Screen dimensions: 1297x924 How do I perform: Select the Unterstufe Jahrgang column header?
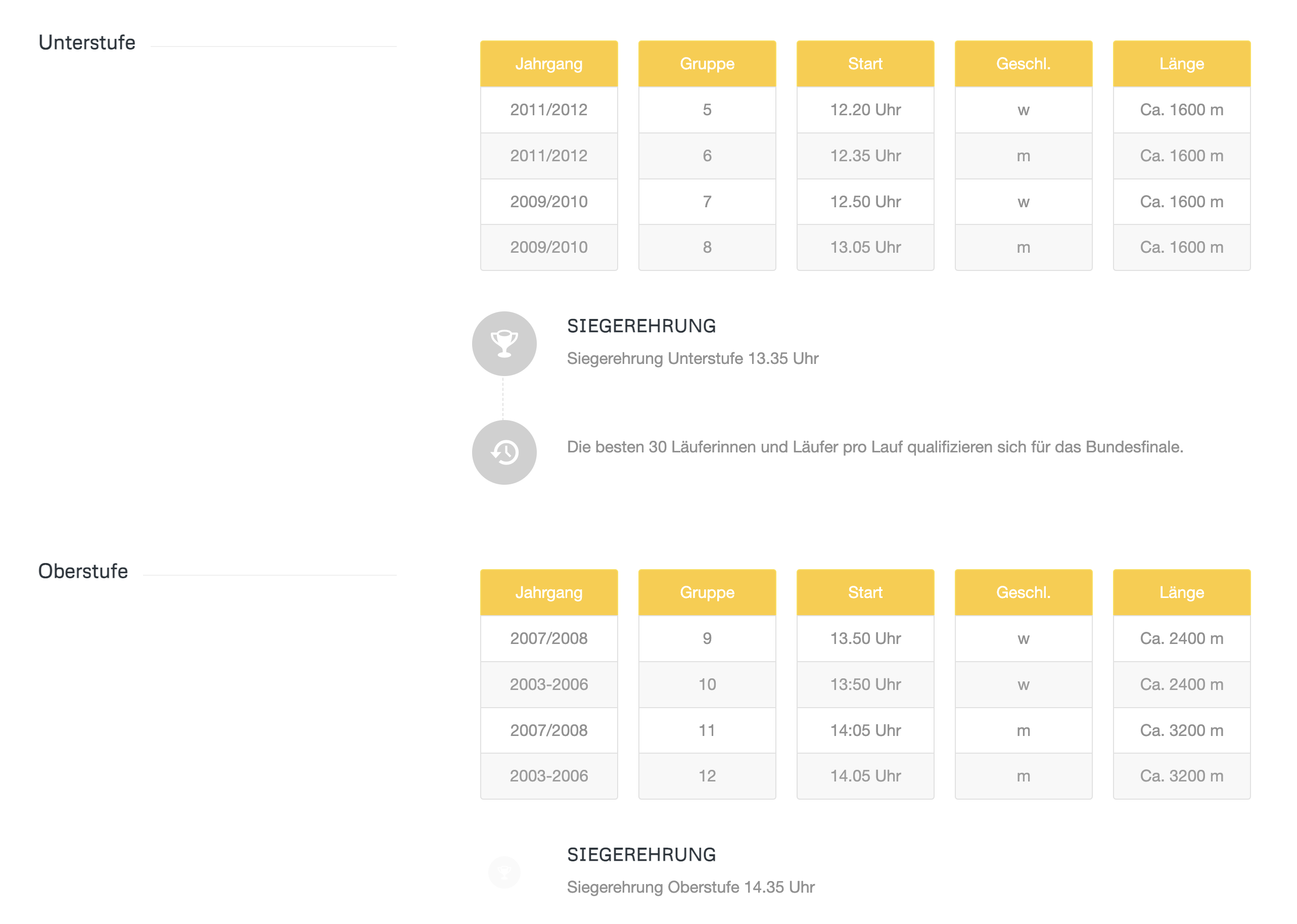[549, 64]
